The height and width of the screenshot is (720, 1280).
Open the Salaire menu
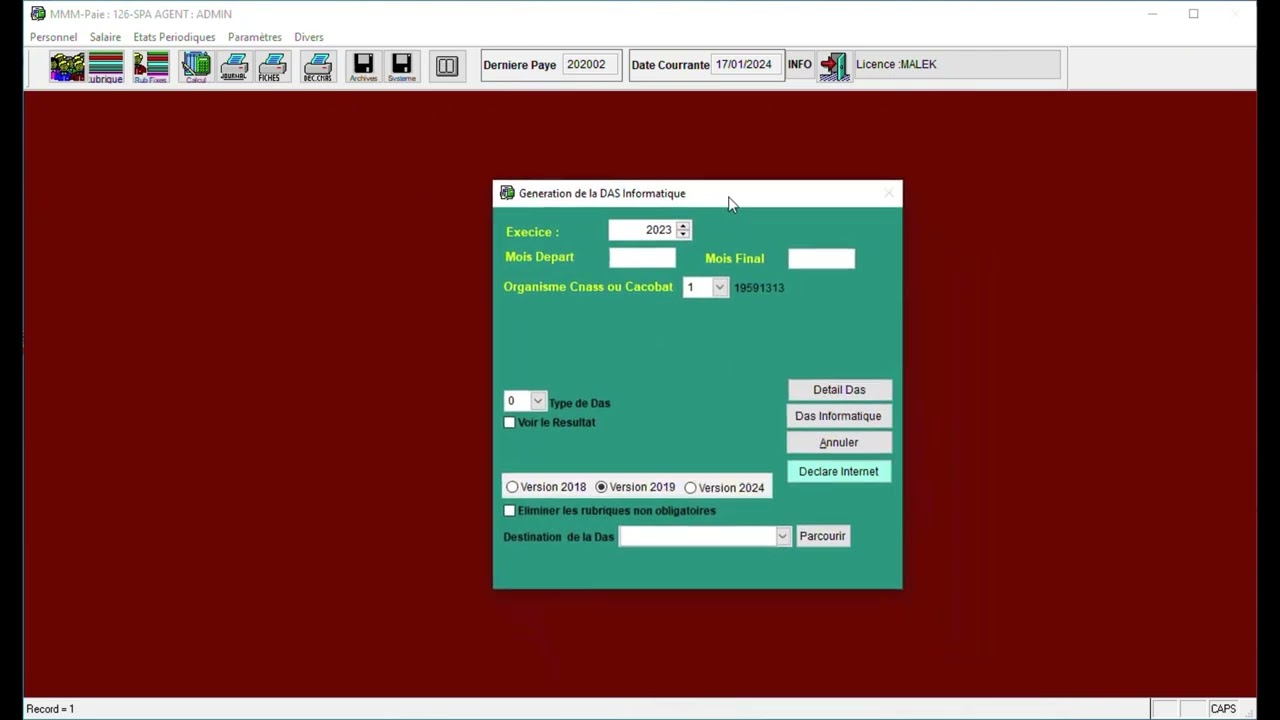pyautogui.click(x=105, y=37)
